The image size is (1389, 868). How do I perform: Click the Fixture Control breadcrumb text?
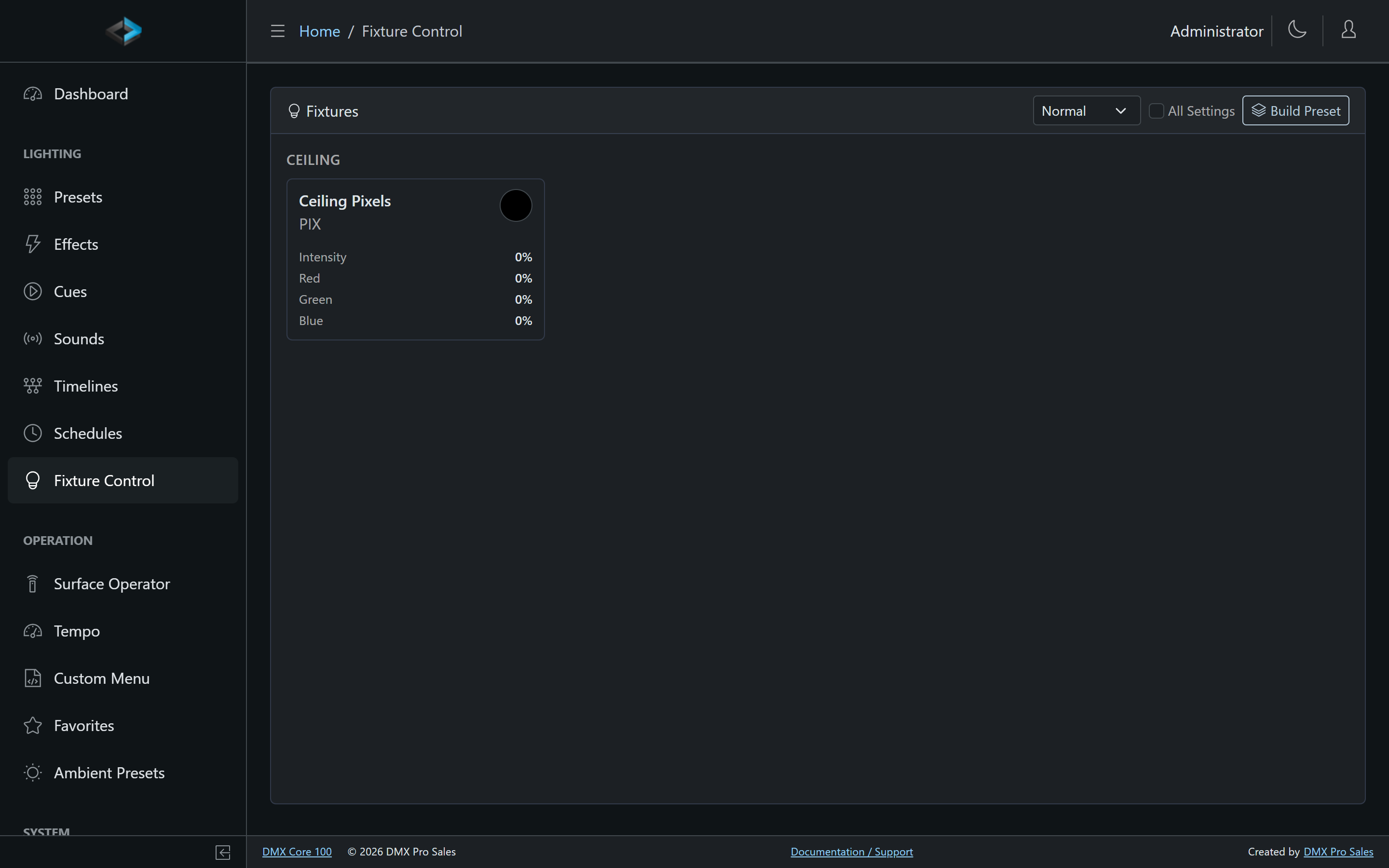point(411,31)
